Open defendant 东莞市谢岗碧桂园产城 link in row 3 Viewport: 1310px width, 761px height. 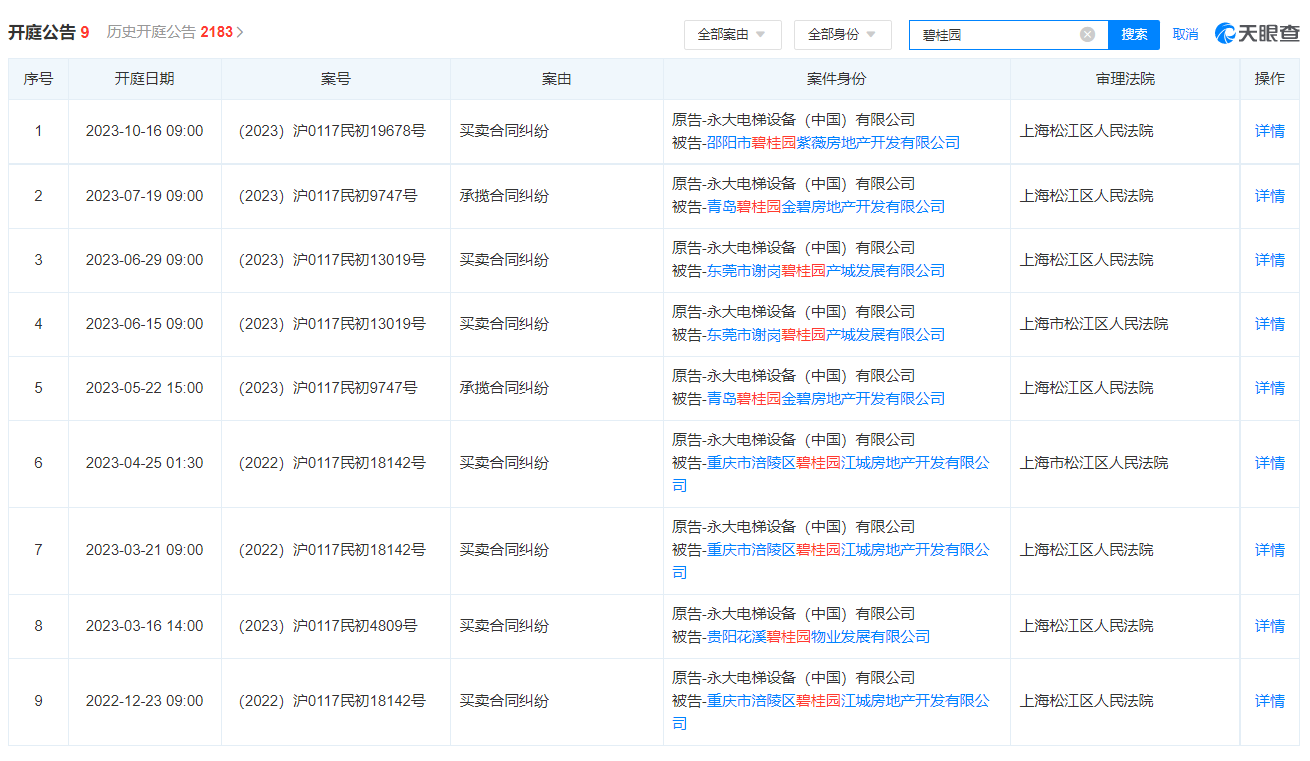(x=826, y=271)
